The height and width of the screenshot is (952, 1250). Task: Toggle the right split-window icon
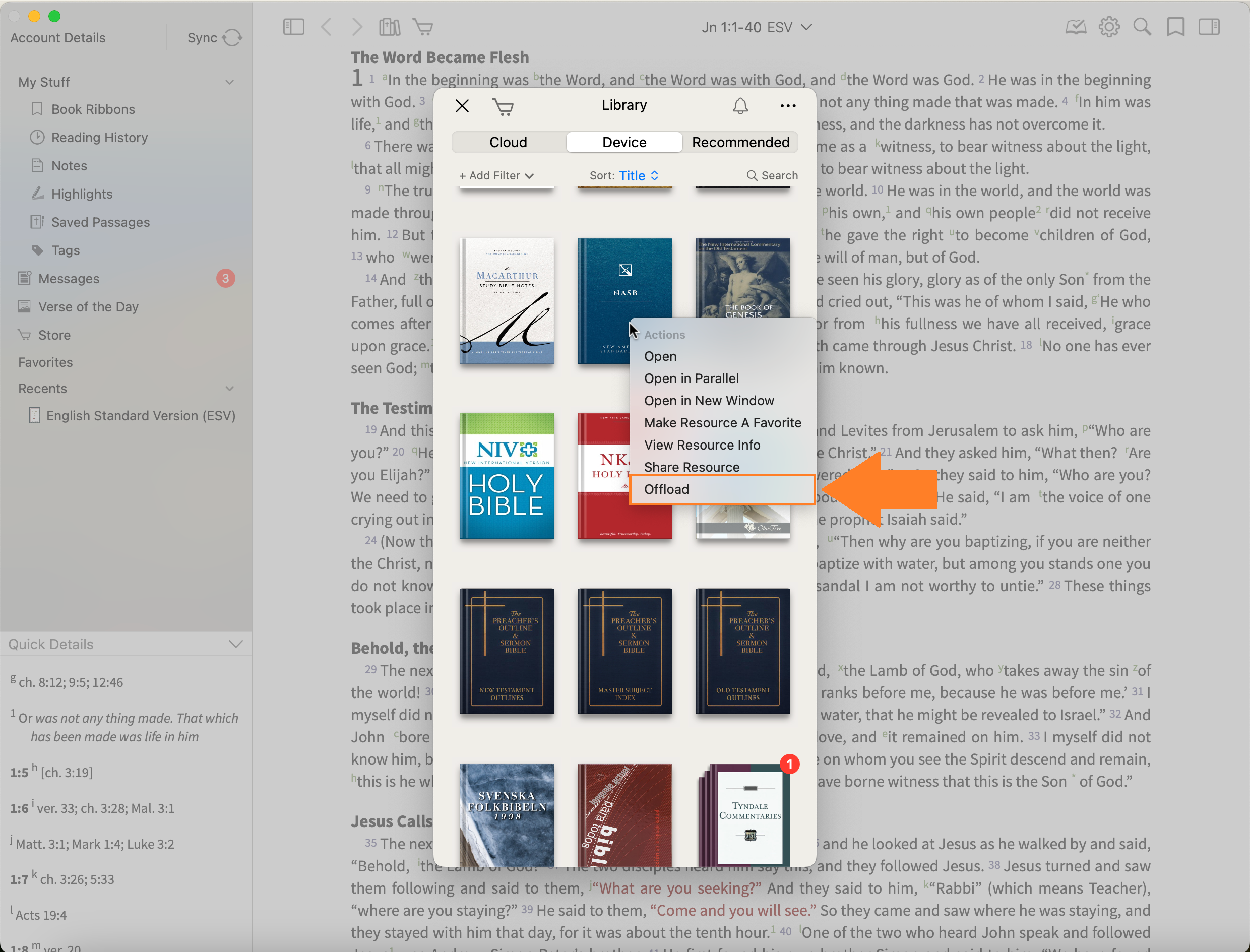(x=1209, y=27)
